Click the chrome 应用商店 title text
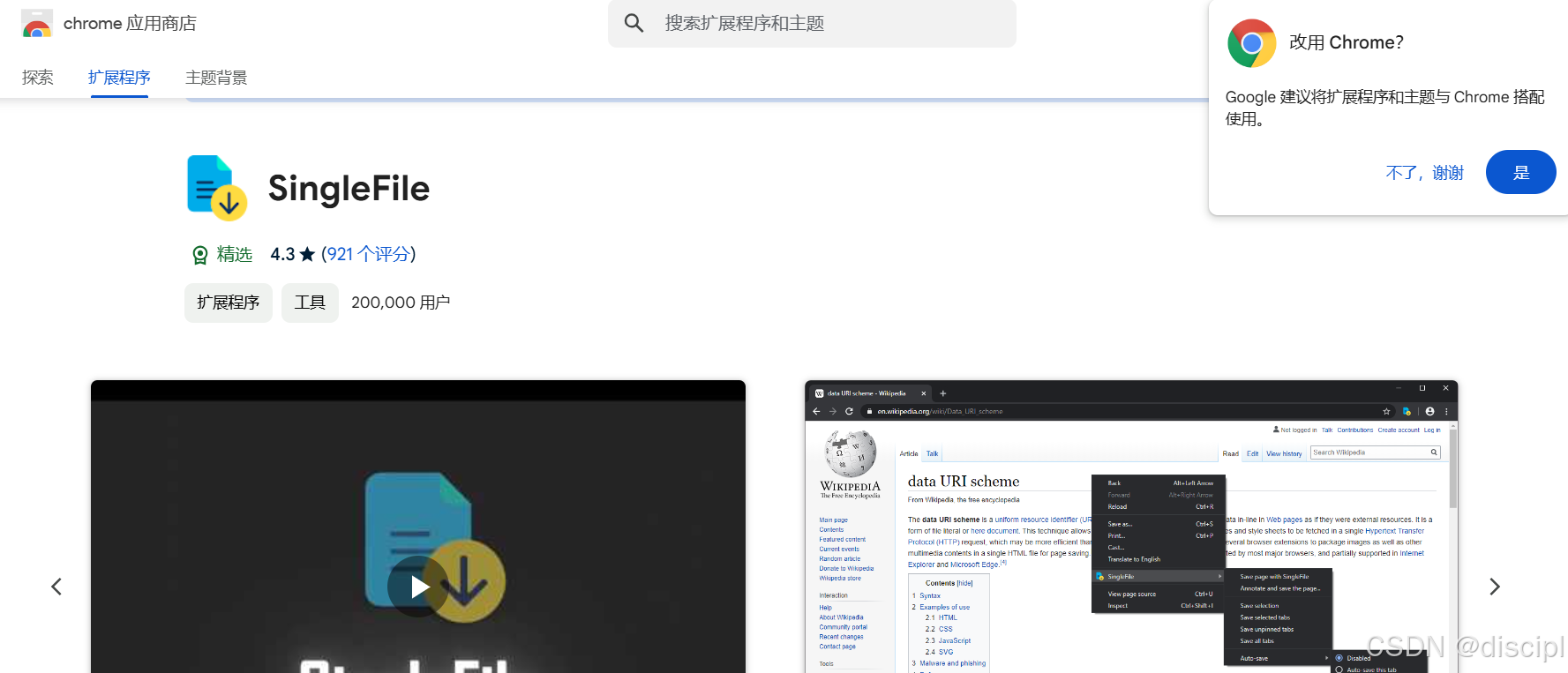 click(130, 24)
